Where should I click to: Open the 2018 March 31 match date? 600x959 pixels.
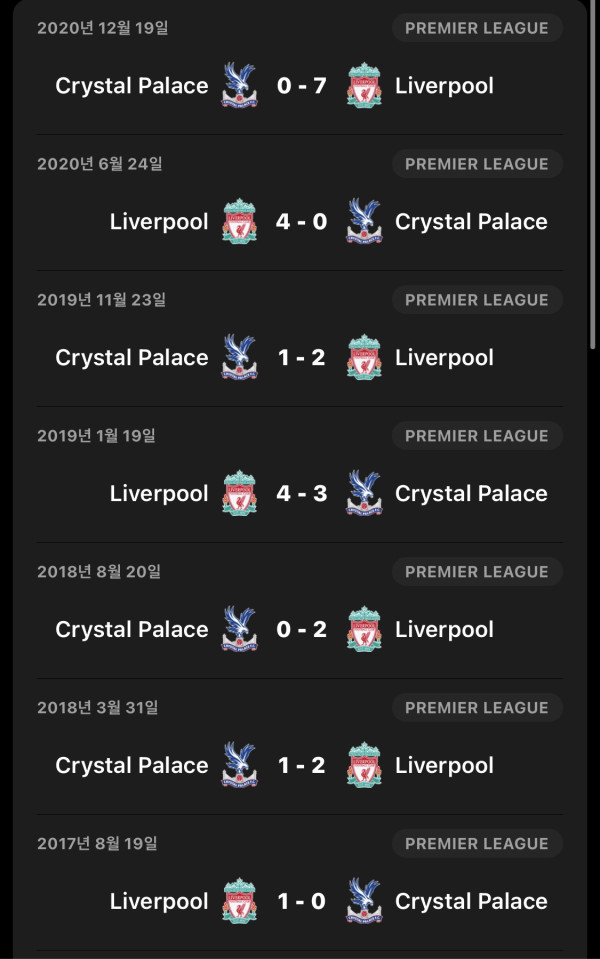[98, 708]
